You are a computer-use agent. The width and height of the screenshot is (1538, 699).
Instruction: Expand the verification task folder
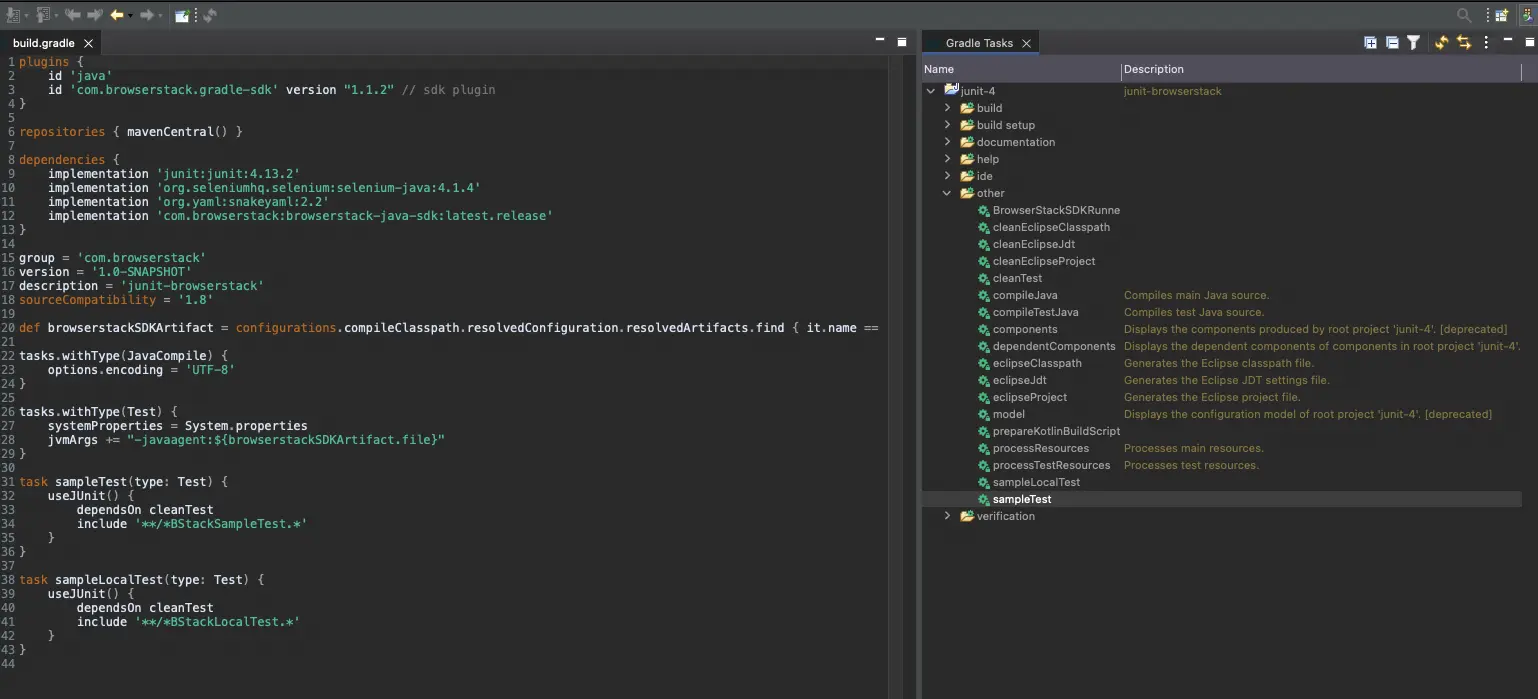[947, 516]
